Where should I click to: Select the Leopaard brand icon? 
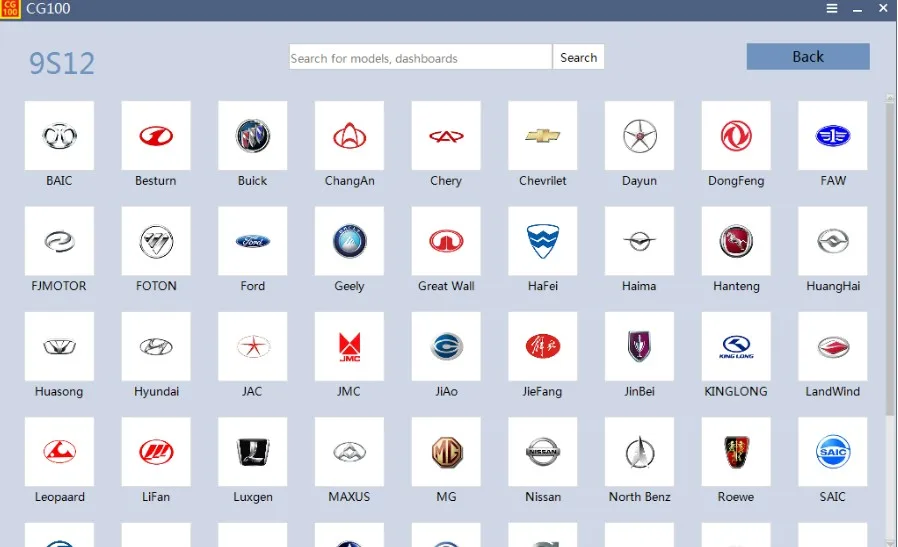59,452
